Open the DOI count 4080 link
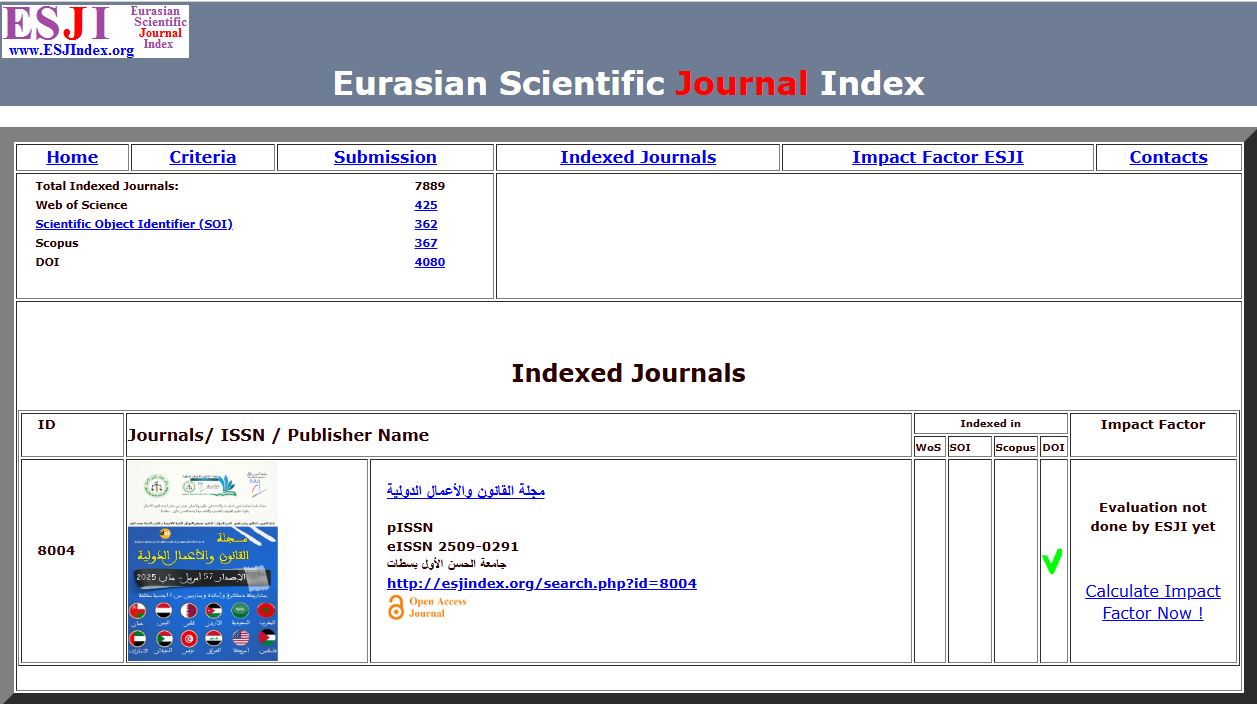This screenshot has height=704, width=1257. (430, 262)
